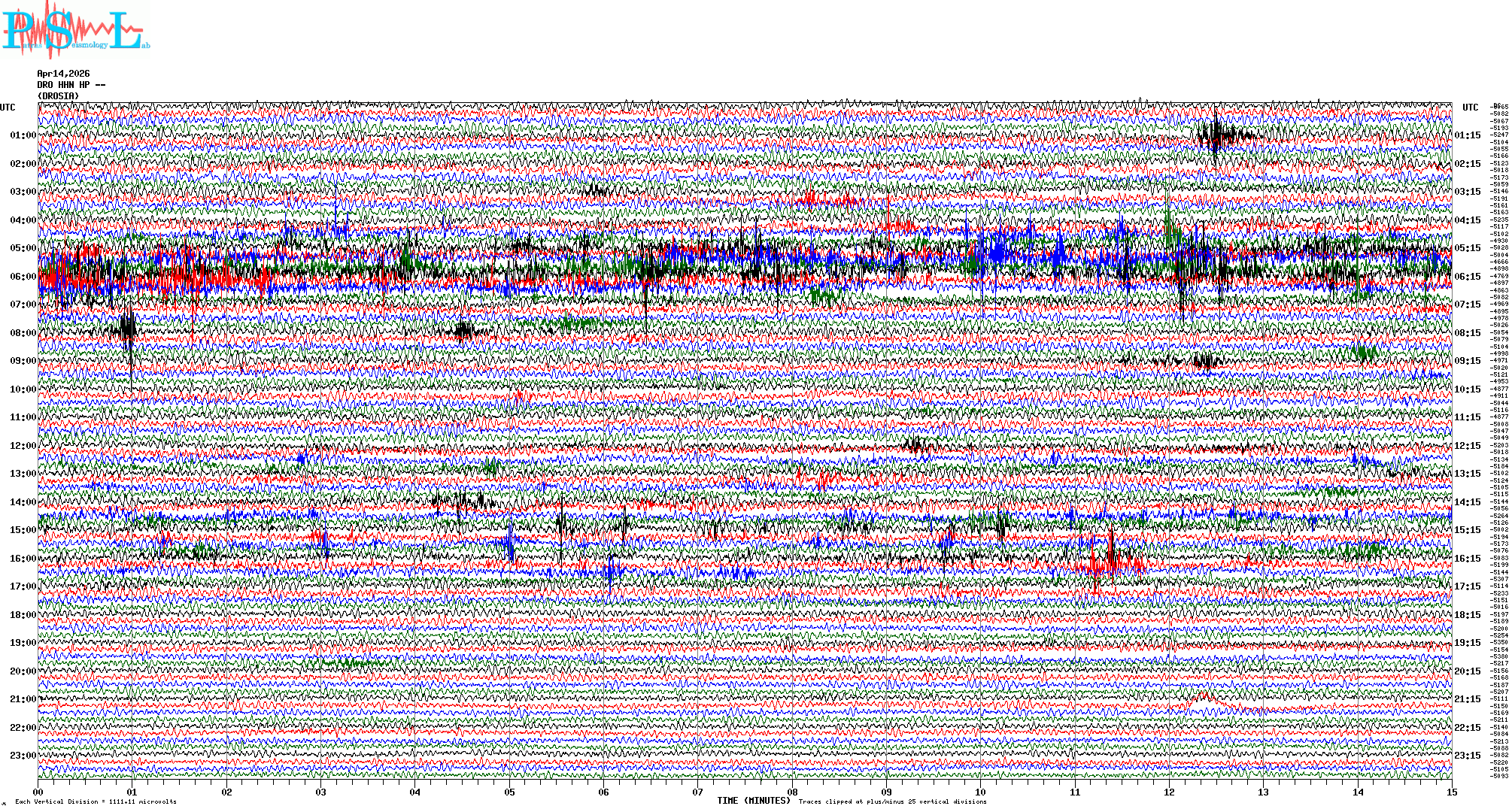Image resolution: width=1512 pixels, height=812 pixels.
Task: Click minute tick 07 on bottom axis
Action: [x=698, y=792]
